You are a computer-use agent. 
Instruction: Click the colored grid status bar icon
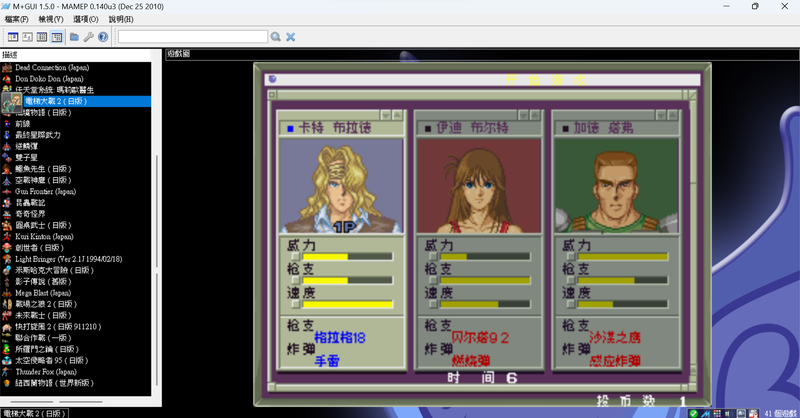pos(717,413)
